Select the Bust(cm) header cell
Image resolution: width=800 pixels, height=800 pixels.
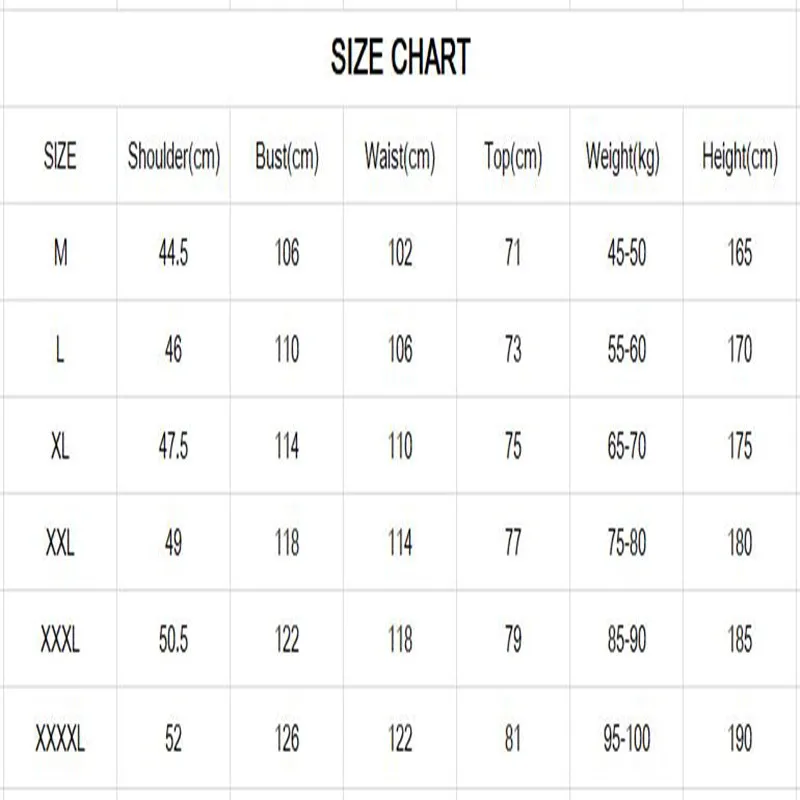tap(287, 156)
